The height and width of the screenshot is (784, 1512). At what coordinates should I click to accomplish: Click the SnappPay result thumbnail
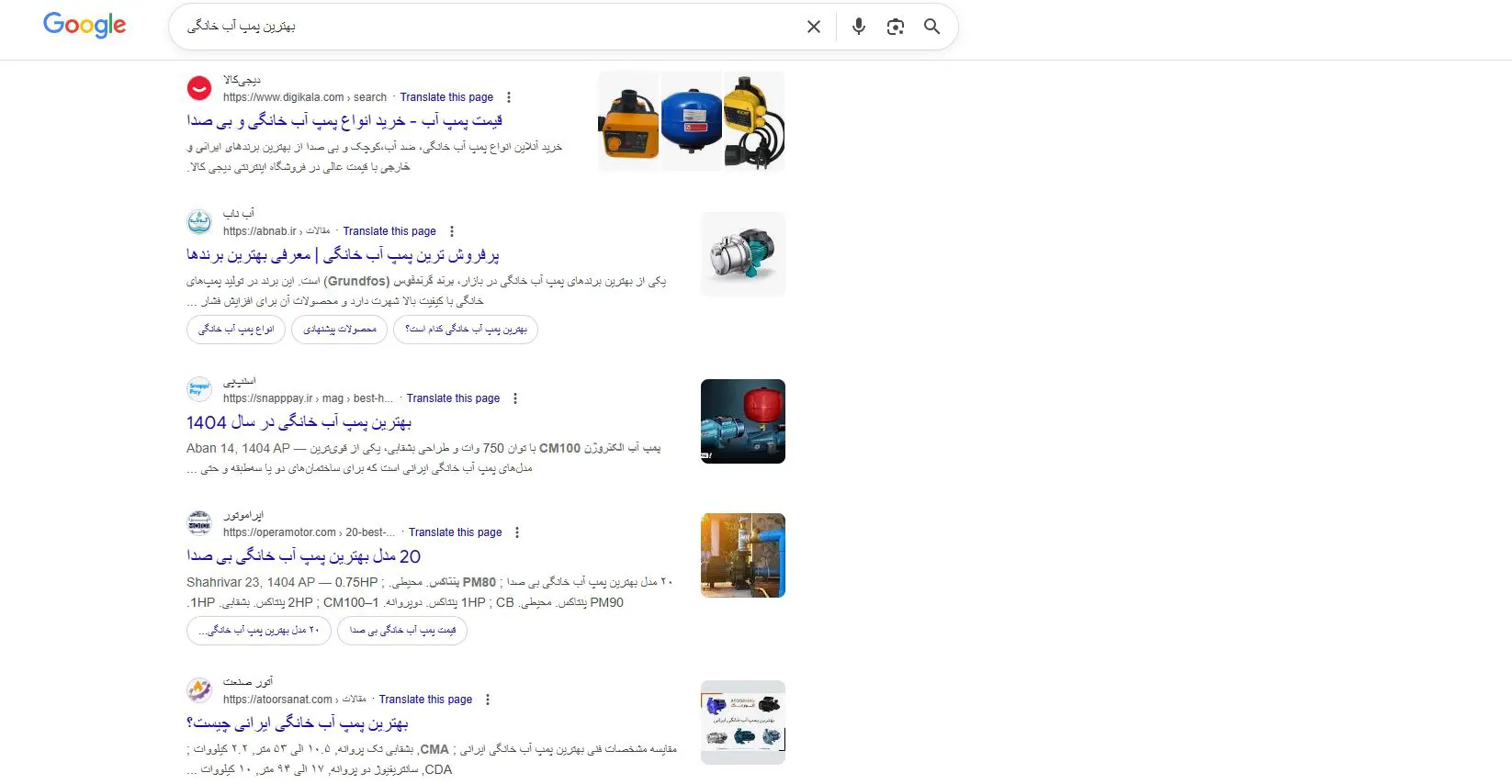[743, 421]
